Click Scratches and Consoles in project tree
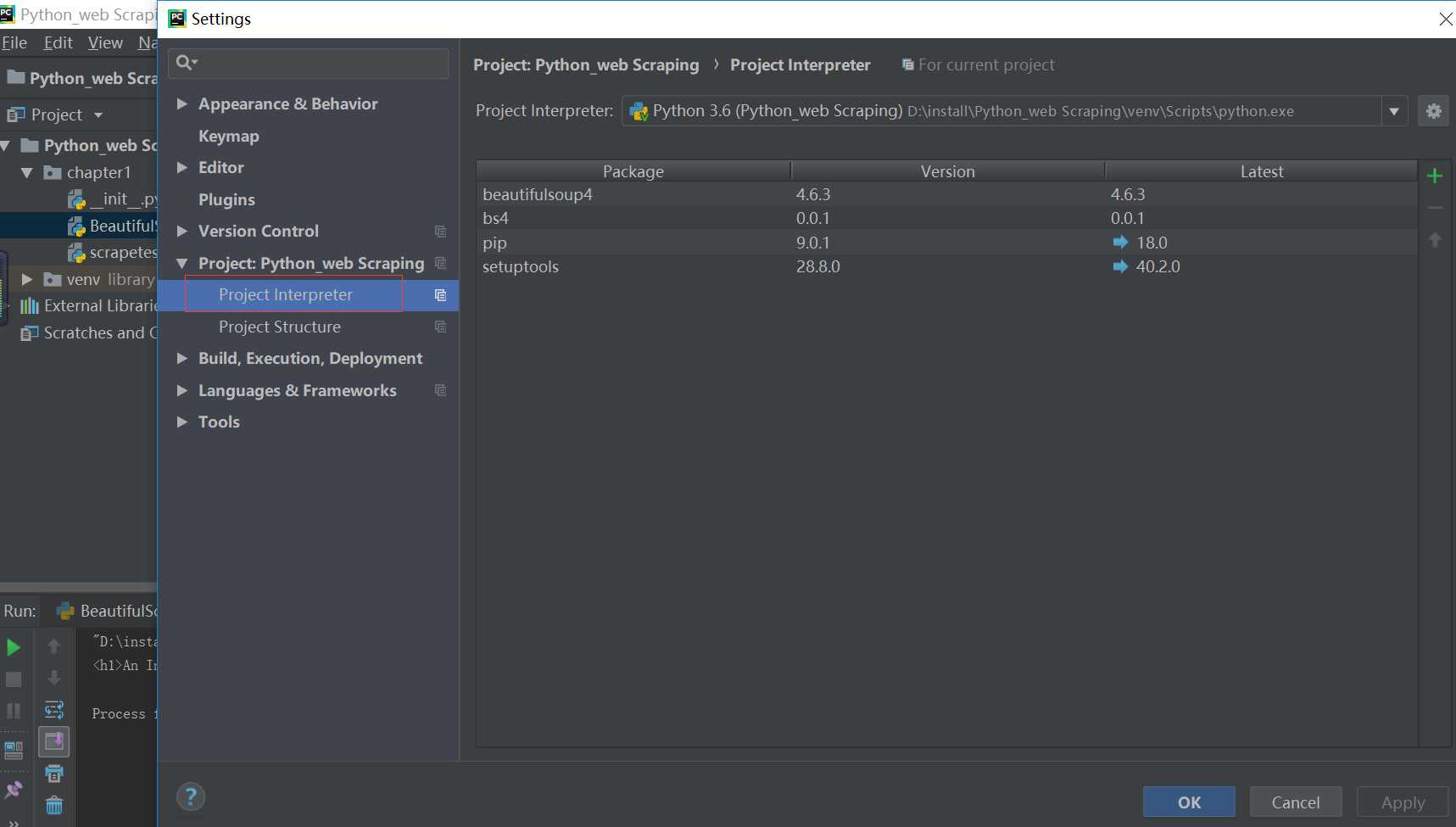 click(x=89, y=332)
